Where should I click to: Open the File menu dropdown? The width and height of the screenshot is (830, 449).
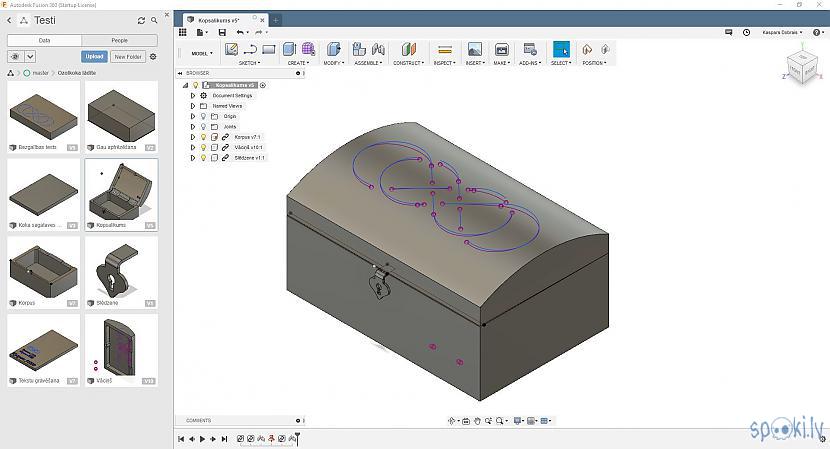(x=202, y=32)
